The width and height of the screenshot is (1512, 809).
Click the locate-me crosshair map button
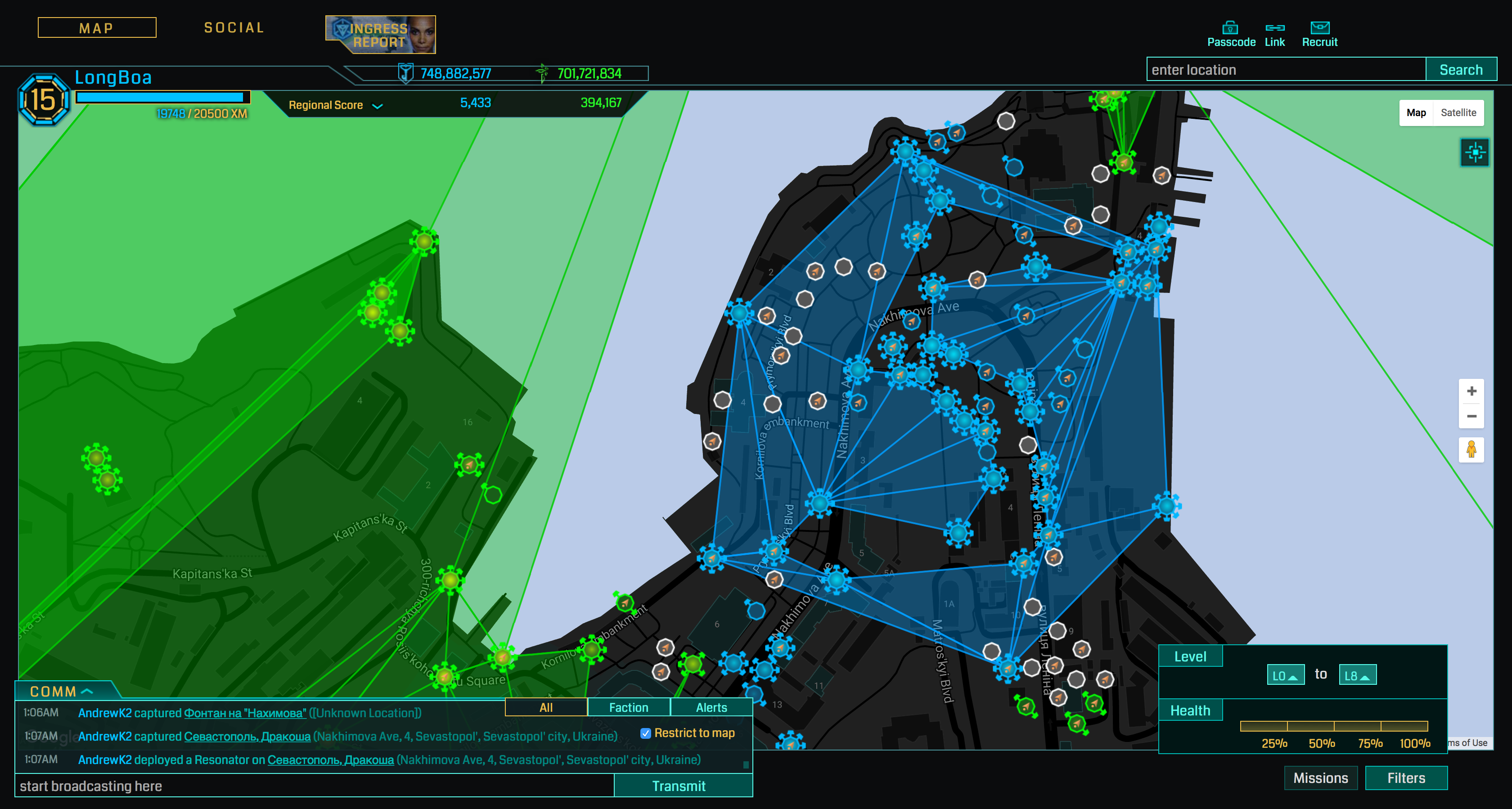click(1475, 153)
